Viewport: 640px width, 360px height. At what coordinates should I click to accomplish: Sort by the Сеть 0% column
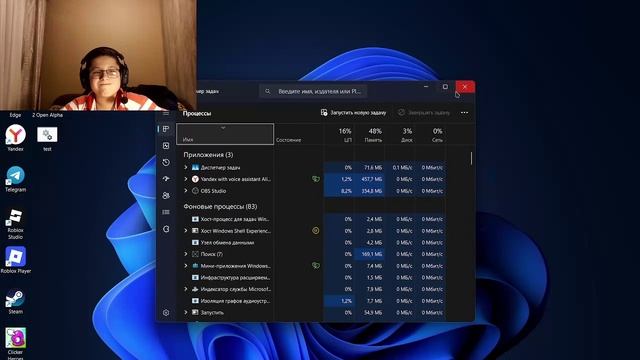pyautogui.click(x=430, y=134)
